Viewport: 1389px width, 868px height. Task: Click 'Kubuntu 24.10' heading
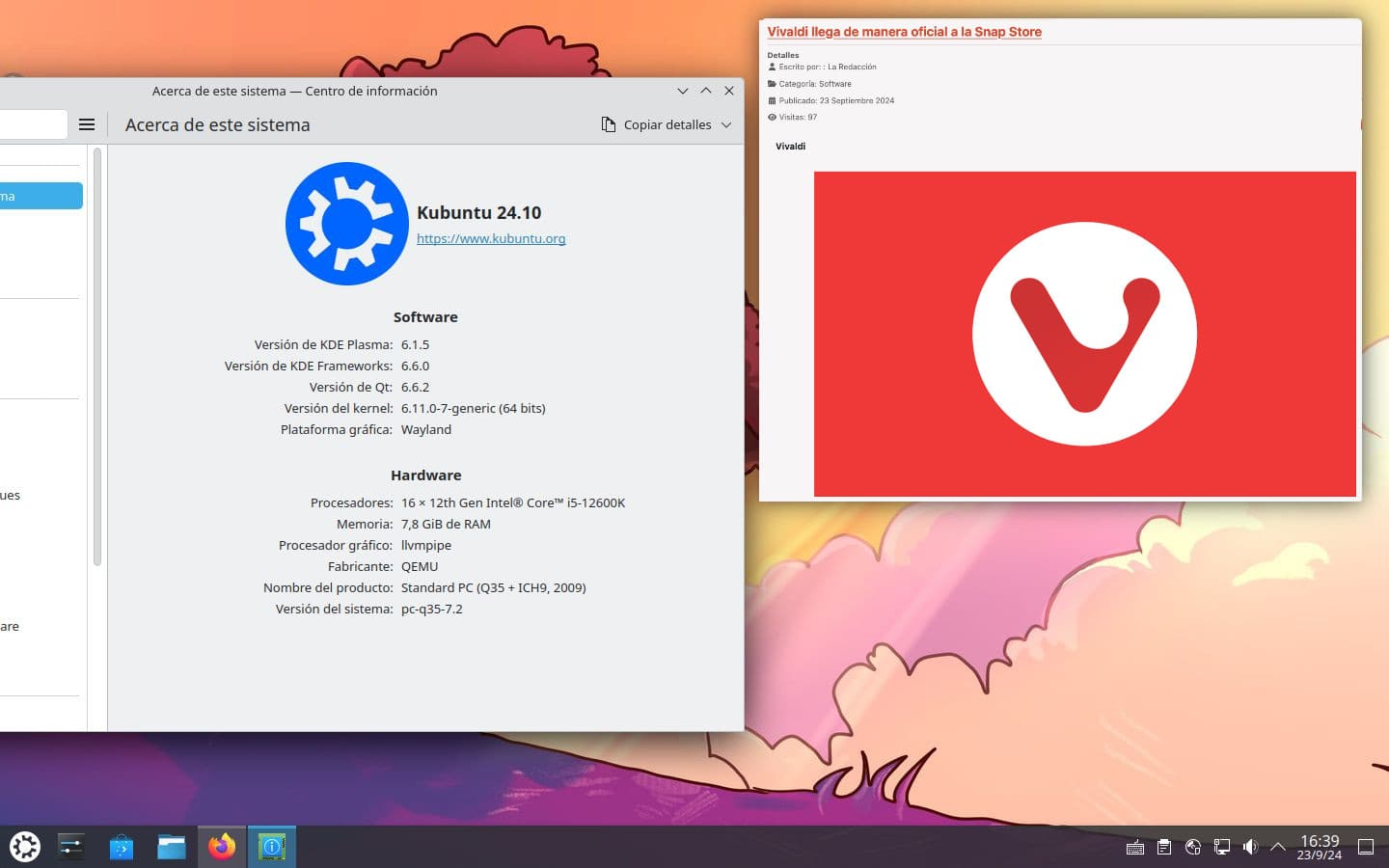pyautogui.click(x=478, y=212)
